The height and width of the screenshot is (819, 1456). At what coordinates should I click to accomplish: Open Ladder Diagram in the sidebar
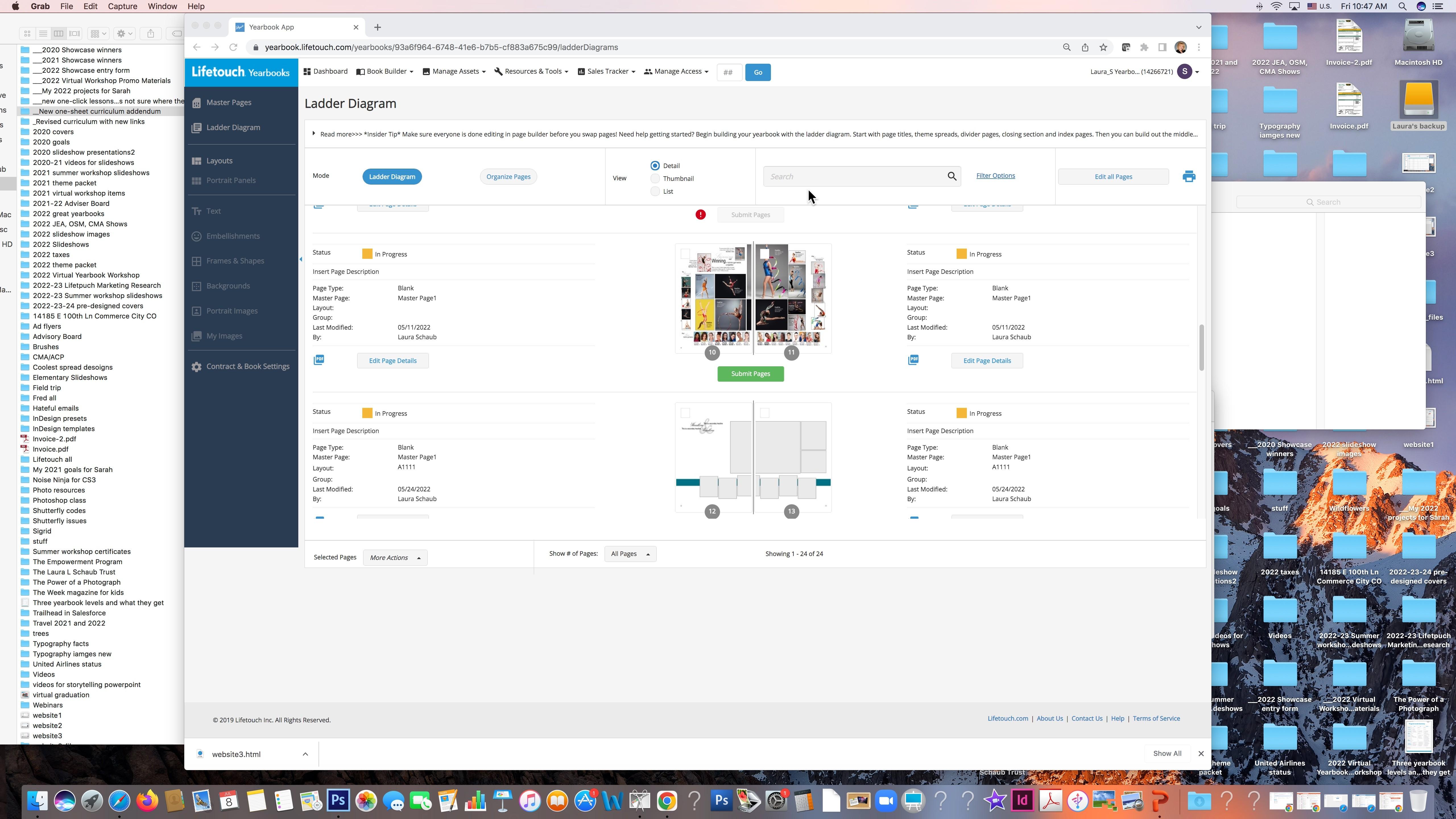[x=233, y=128]
